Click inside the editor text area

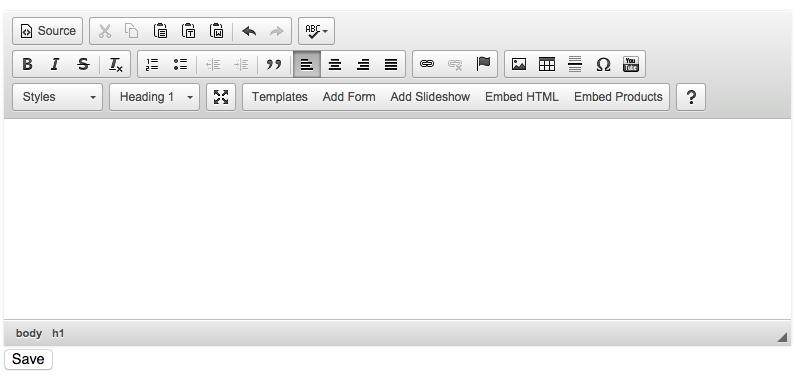click(397, 219)
